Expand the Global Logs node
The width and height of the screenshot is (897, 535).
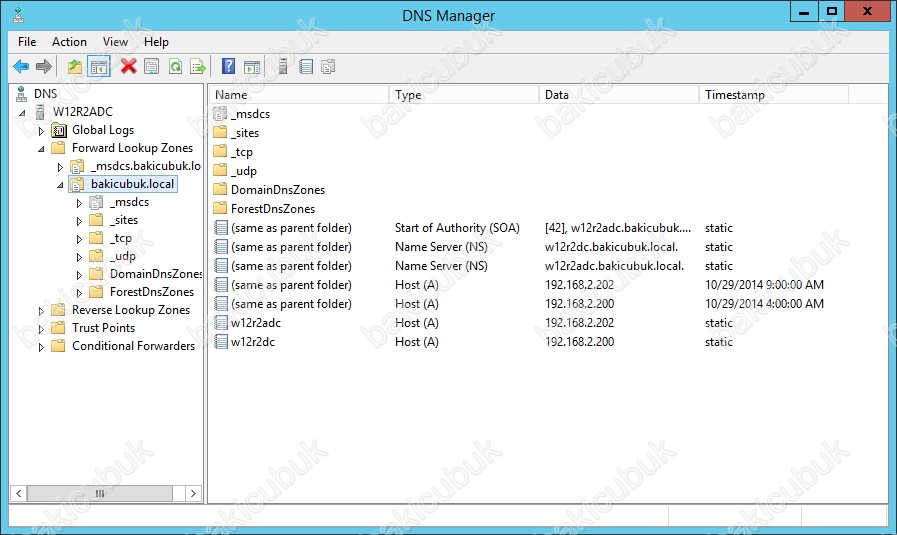click(41, 131)
